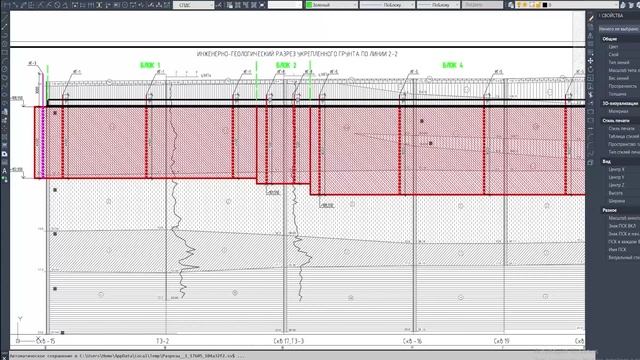Viewport: 640px width, 360px height.
Task: Collapse the Вид properties section
Action: coord(619,162)
